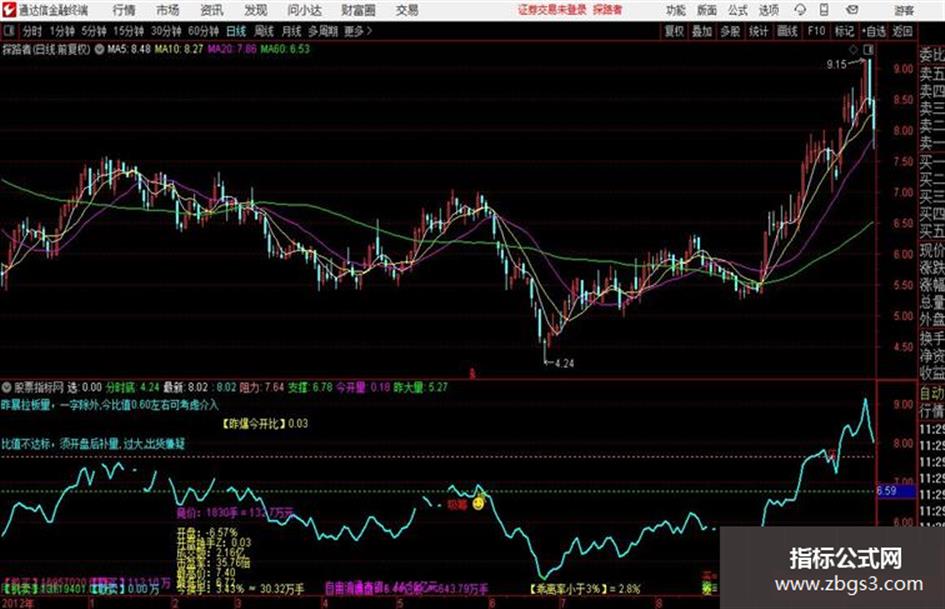Select the 周线 weekly period
The width and height of the screenshot is (945, 609).
point(264,31)
